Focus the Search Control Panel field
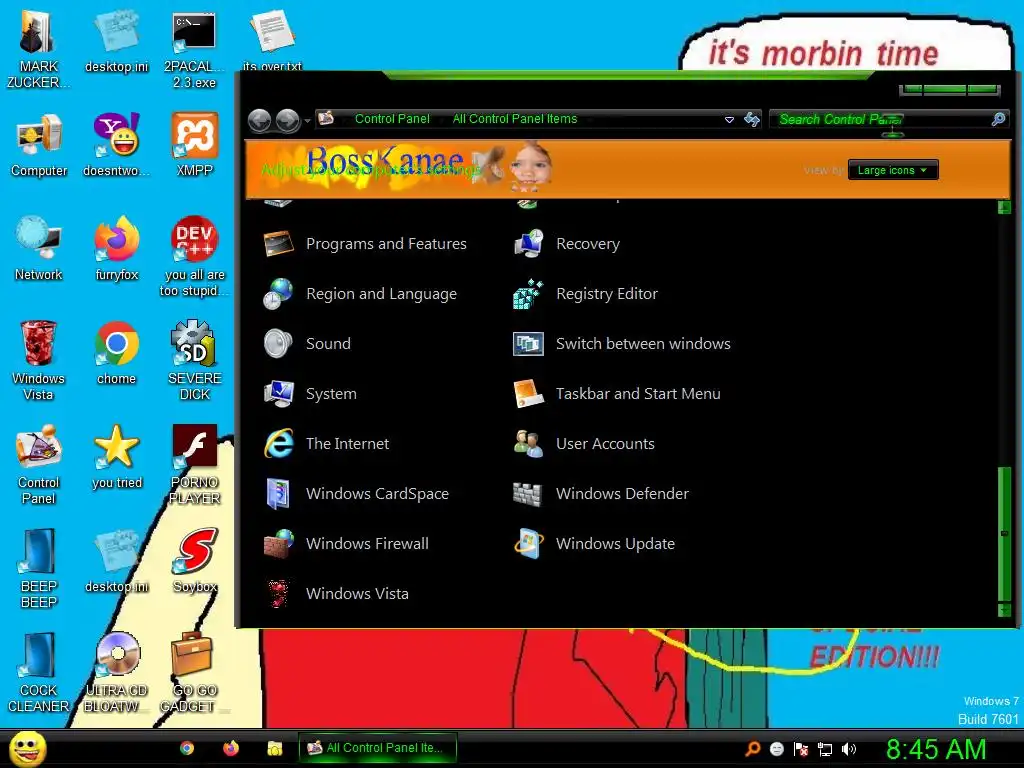The height and width of the screenshot is (768, 1024). pyautogui.click(x=889, y=120)
